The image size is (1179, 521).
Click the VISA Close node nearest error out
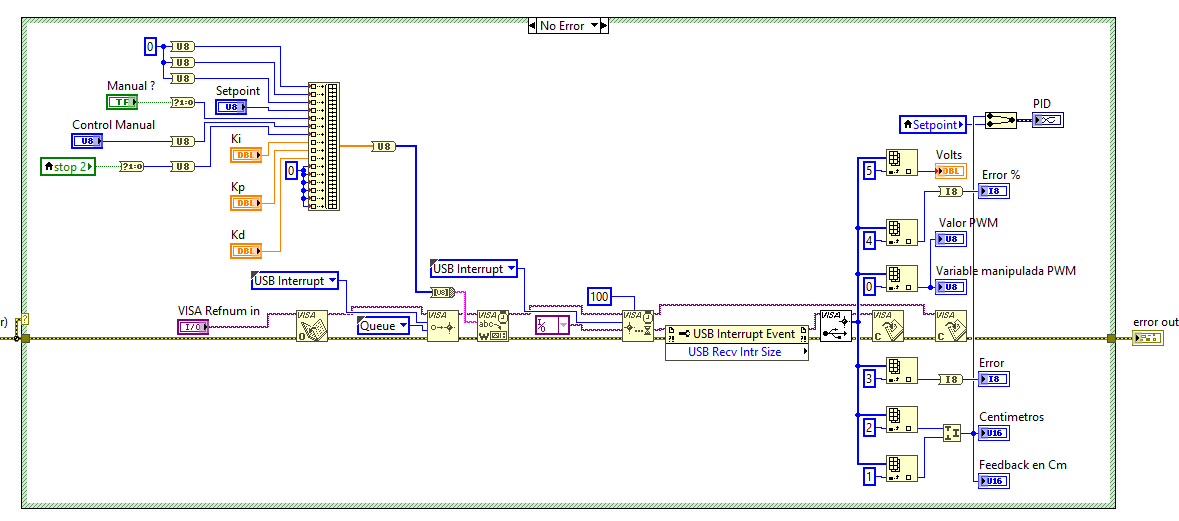tap(950, 326)
